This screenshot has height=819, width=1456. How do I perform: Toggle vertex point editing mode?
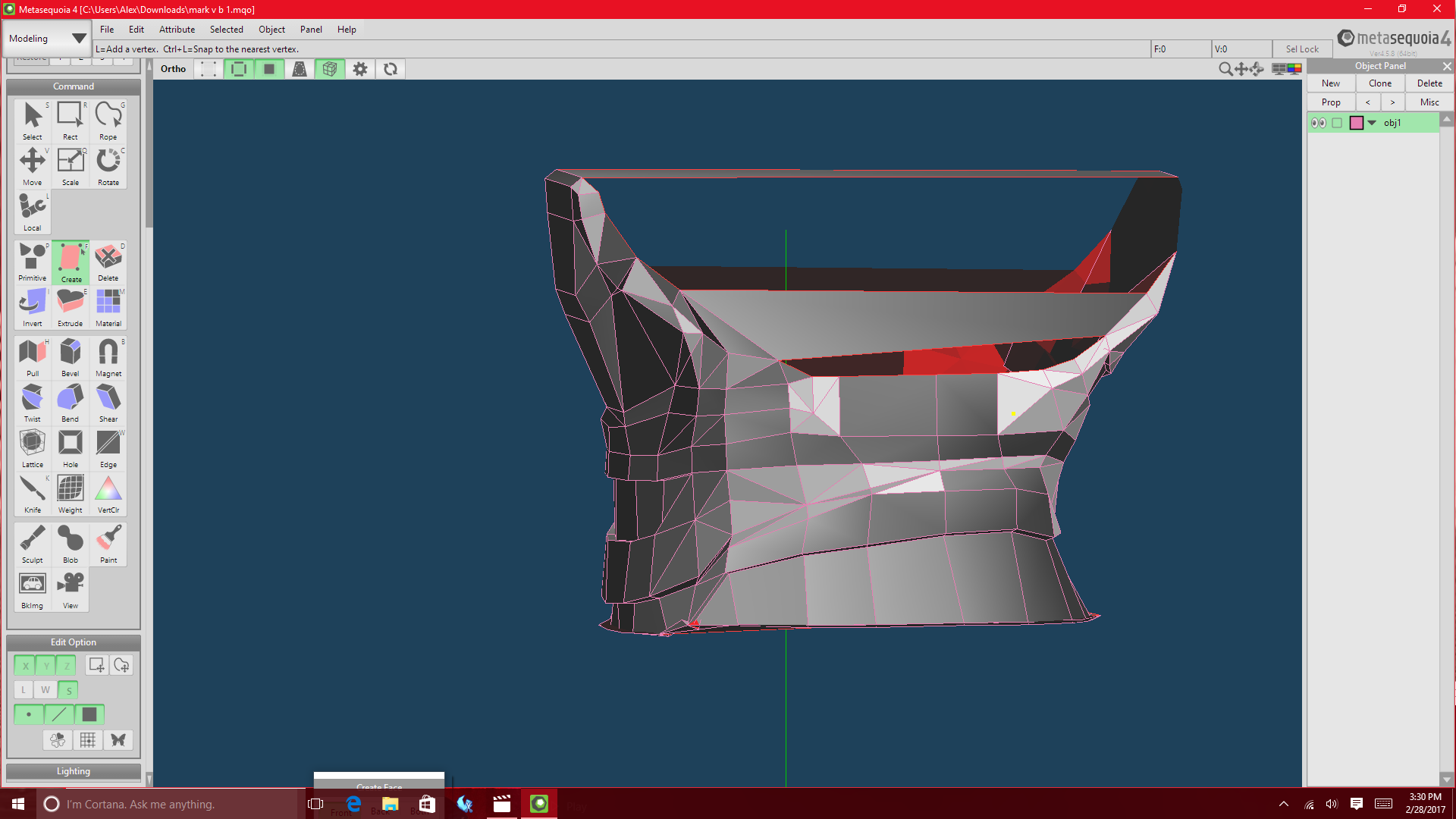(x=29, y=714)
